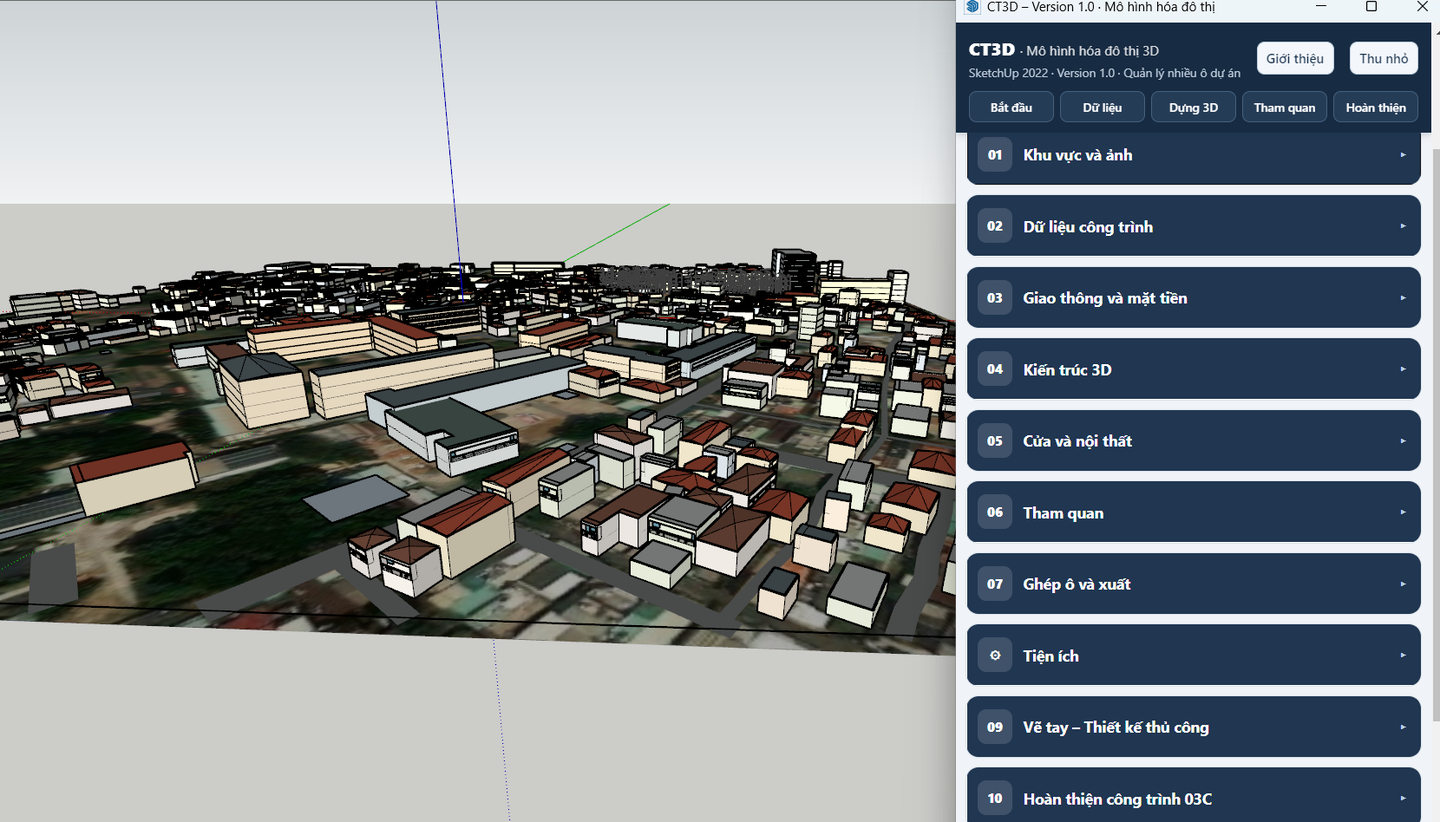
Task: Expand Kiến trúc 3D using its arrow
Action: [1403, 369]
